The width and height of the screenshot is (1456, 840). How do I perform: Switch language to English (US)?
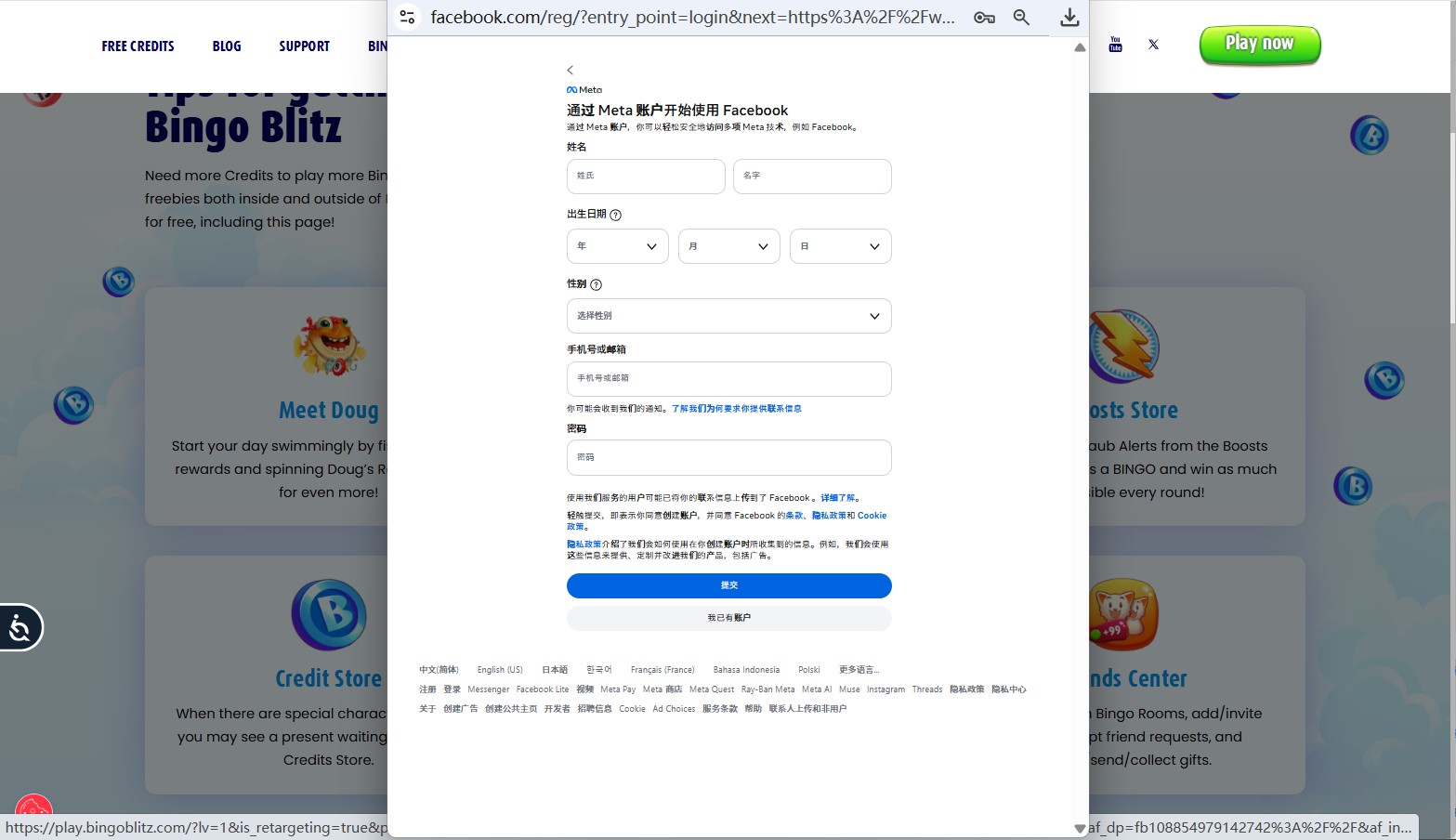click(x=500, y=670)
